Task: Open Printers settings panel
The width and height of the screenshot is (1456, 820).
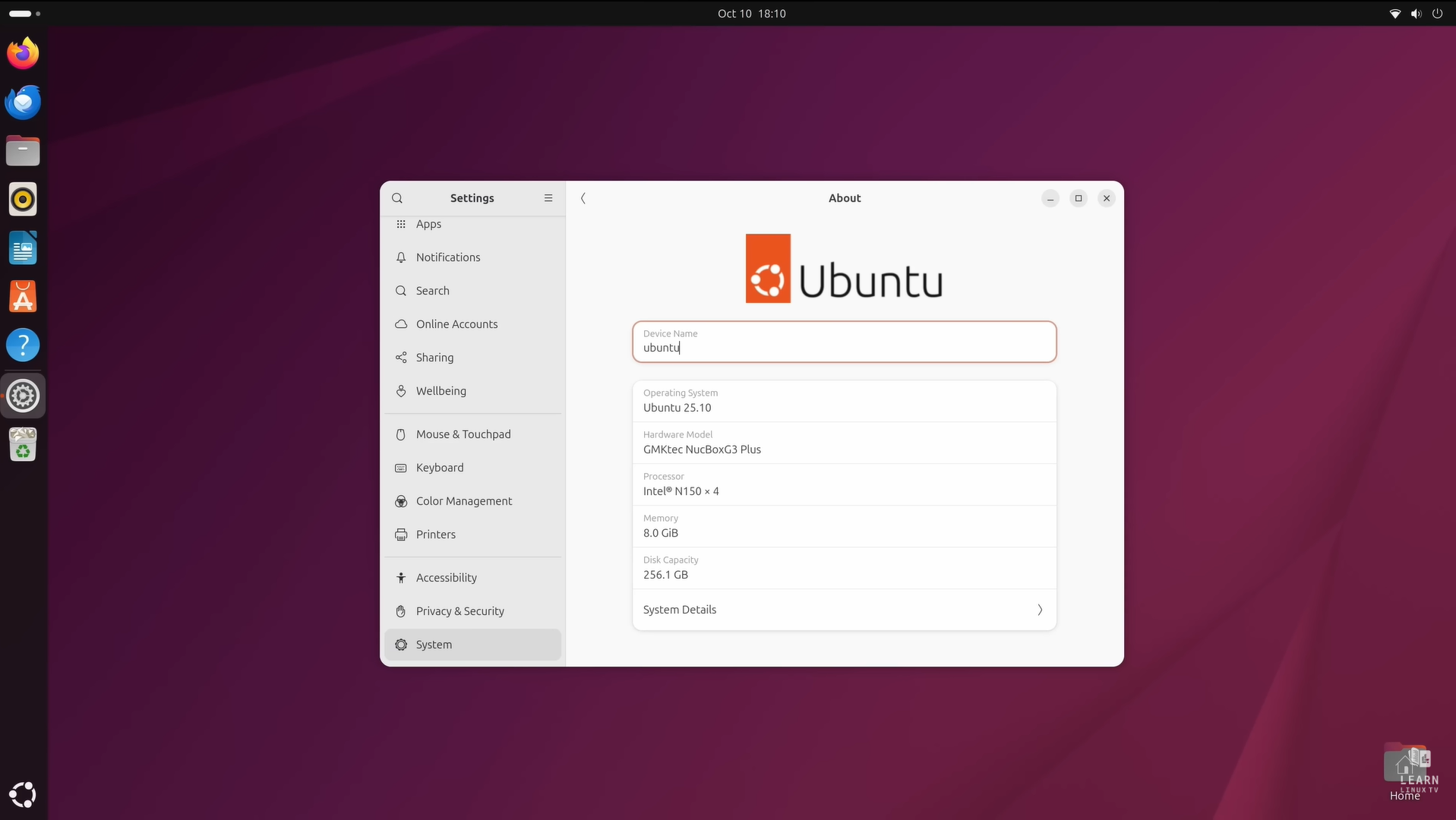Action: point(472,535)
